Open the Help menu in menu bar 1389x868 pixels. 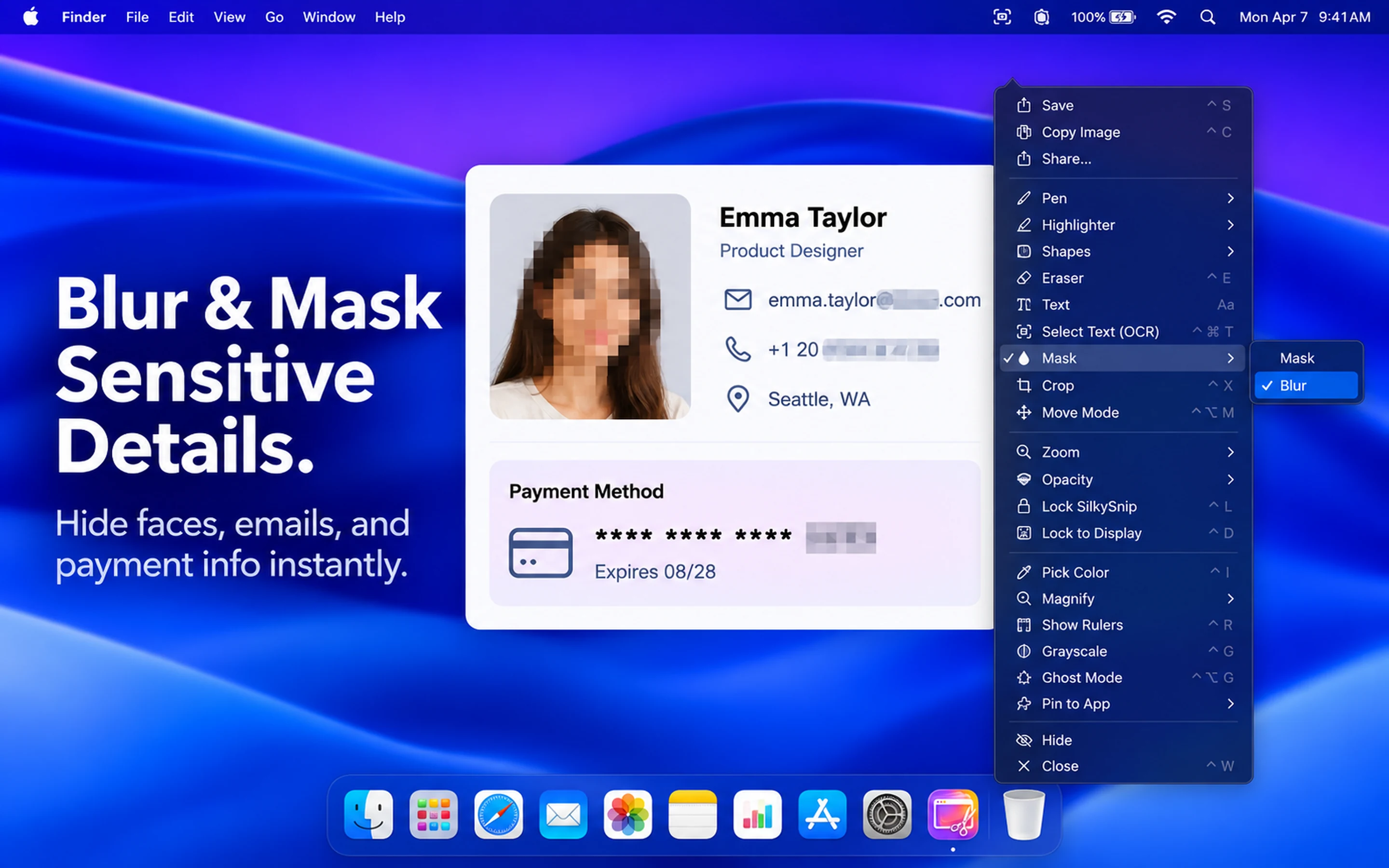click(390, 17)
